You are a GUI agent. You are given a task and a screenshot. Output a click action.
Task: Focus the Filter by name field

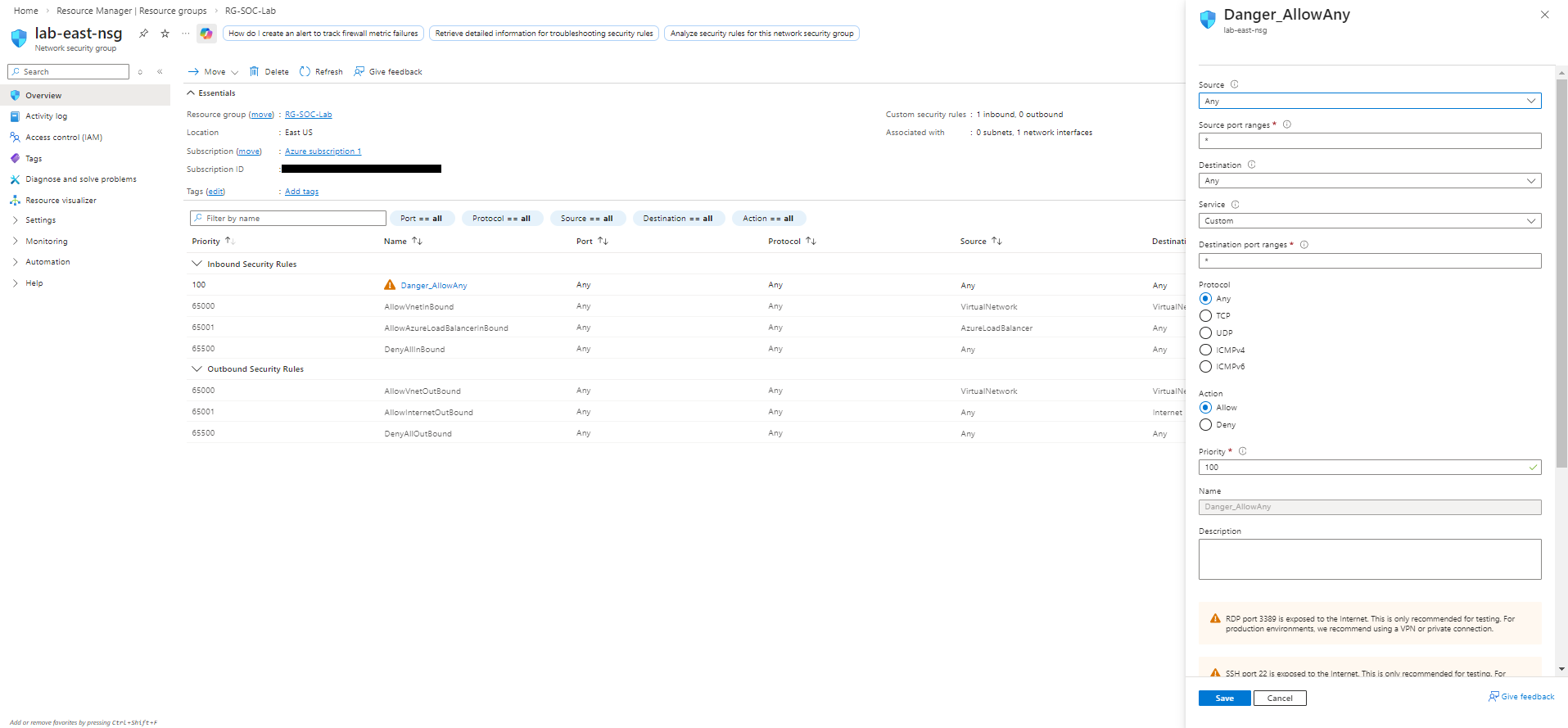tap(288, 219)
